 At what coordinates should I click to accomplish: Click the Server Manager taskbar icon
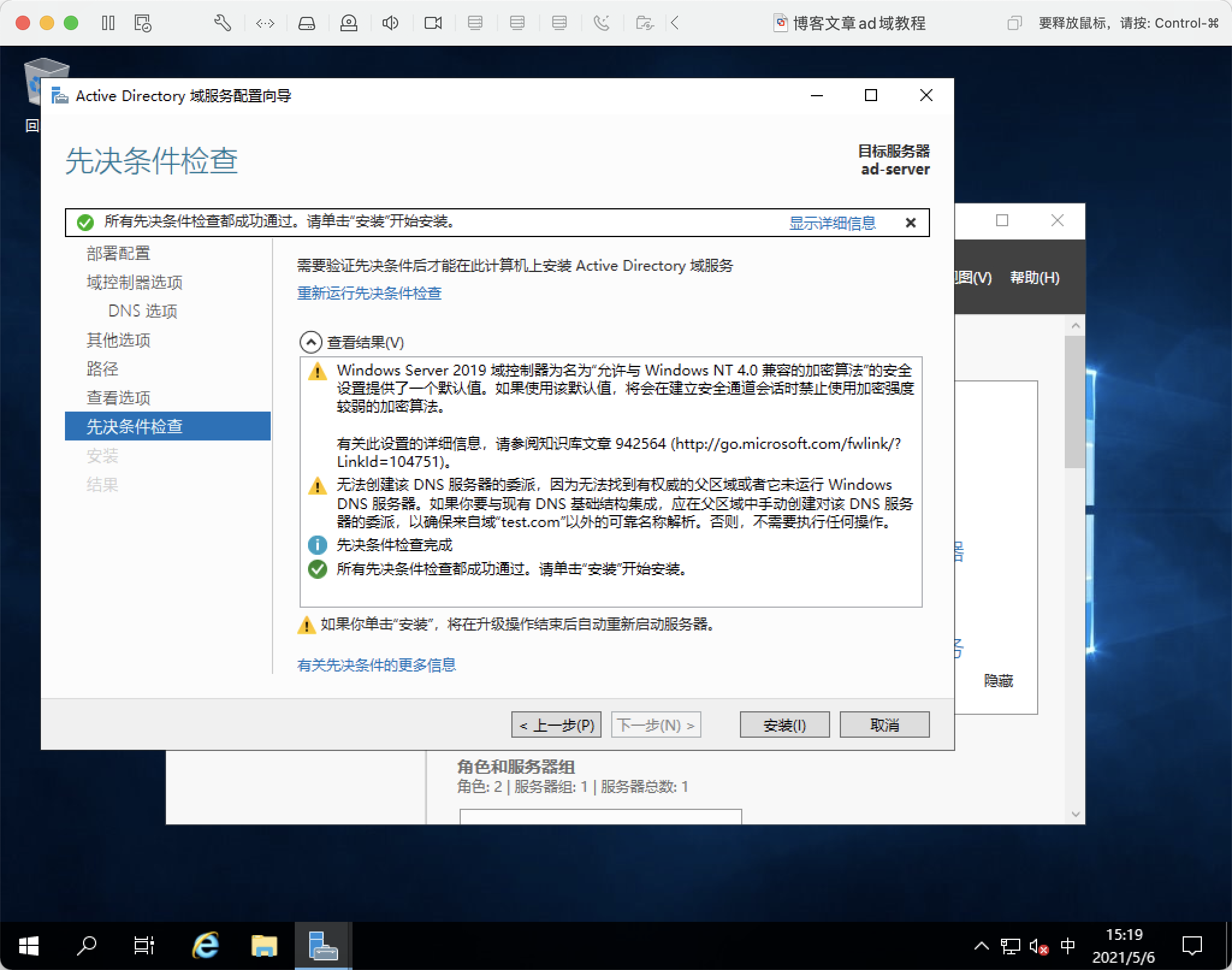[322, 946]
